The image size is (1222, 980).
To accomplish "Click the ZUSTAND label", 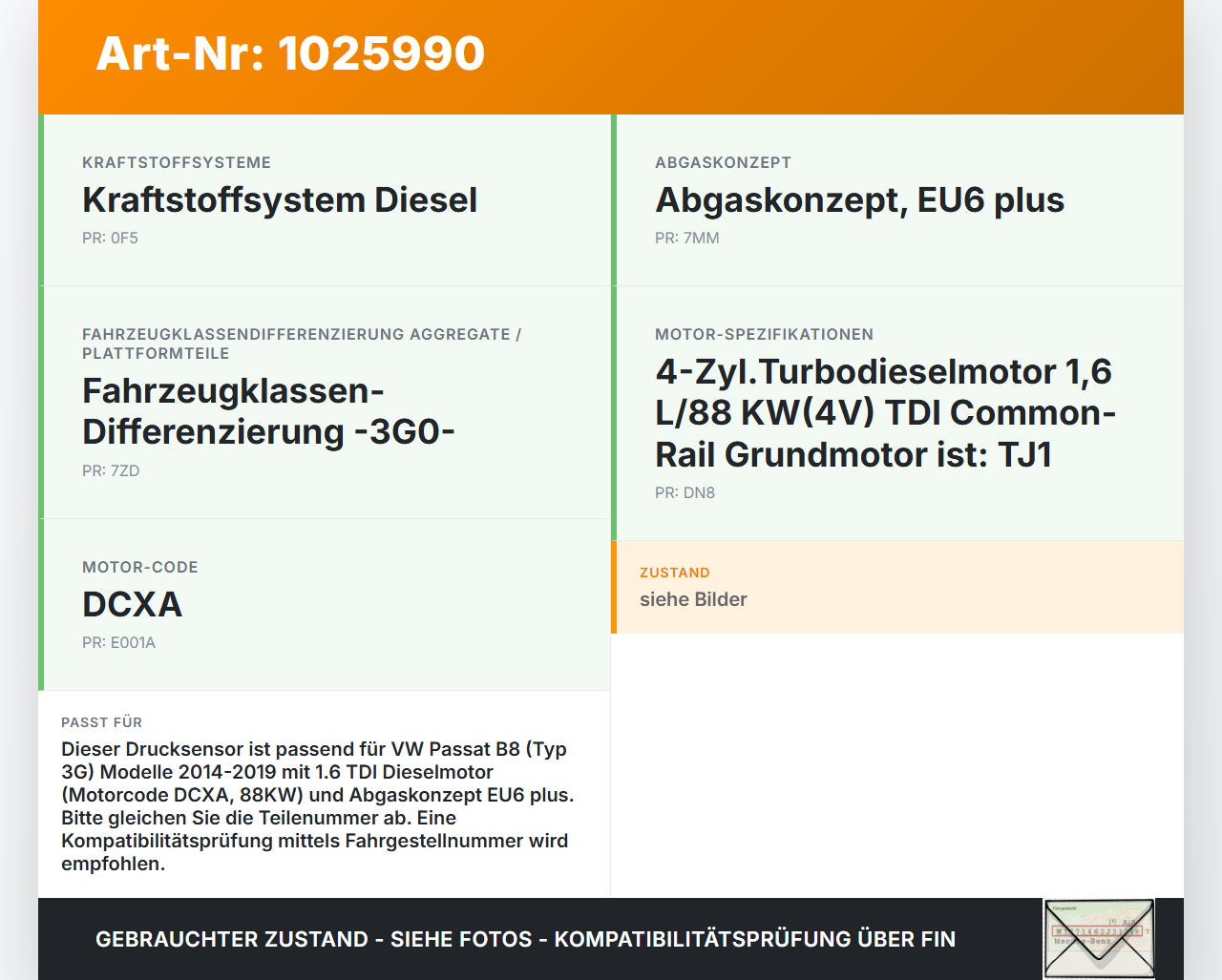I will point(674,573).
